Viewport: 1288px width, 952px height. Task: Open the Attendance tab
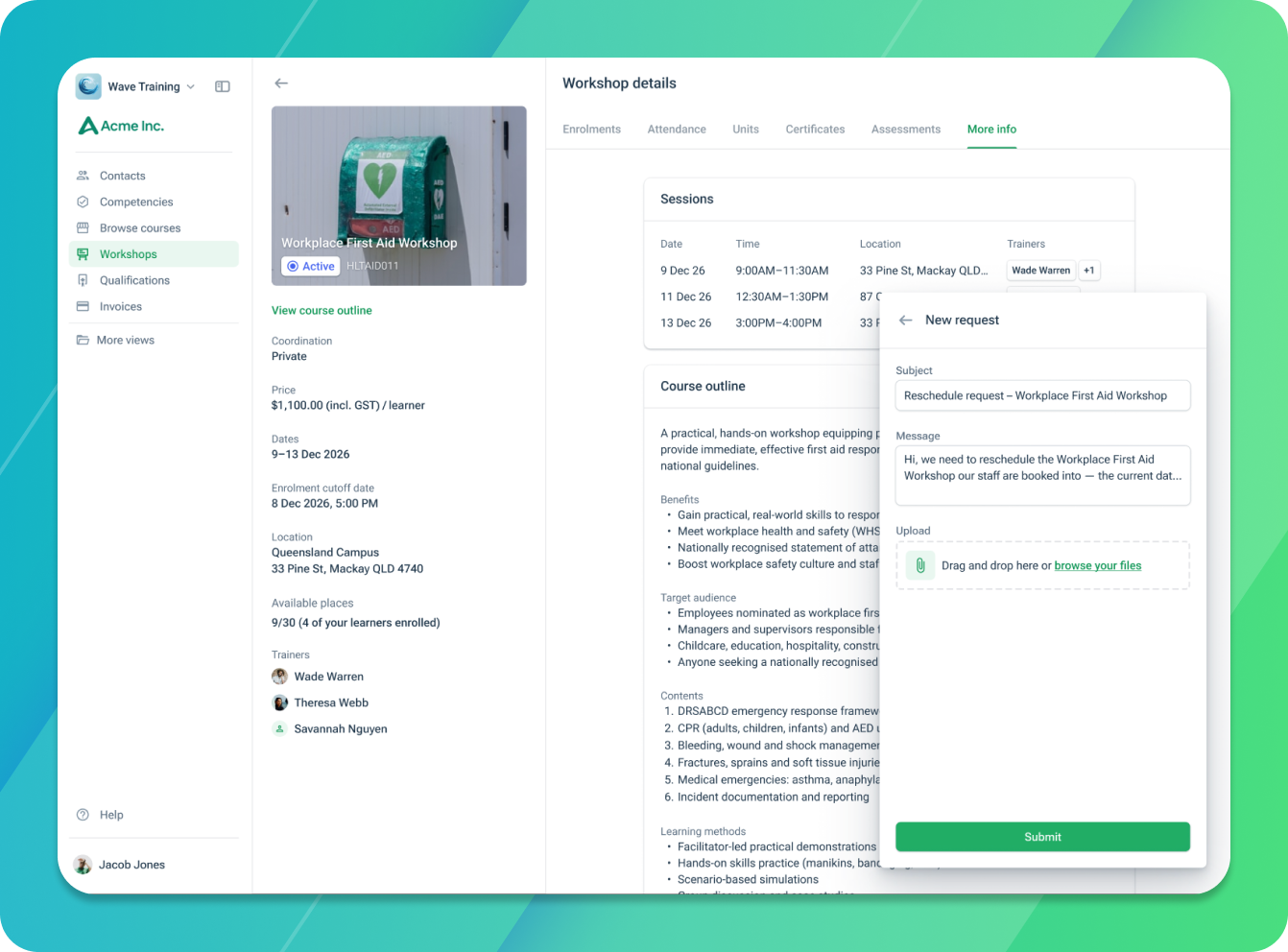point(677,130)
